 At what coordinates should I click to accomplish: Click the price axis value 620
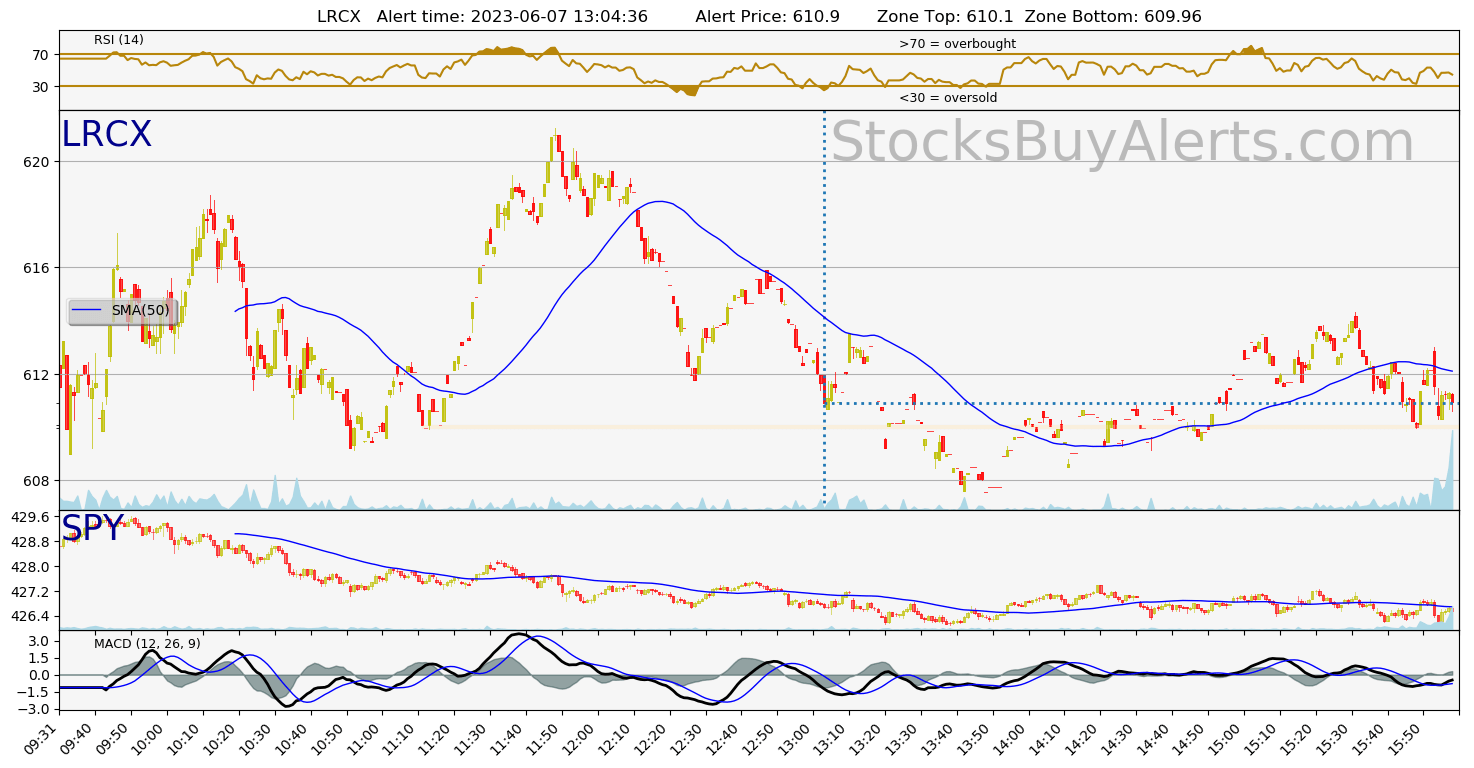coord(37,162)
